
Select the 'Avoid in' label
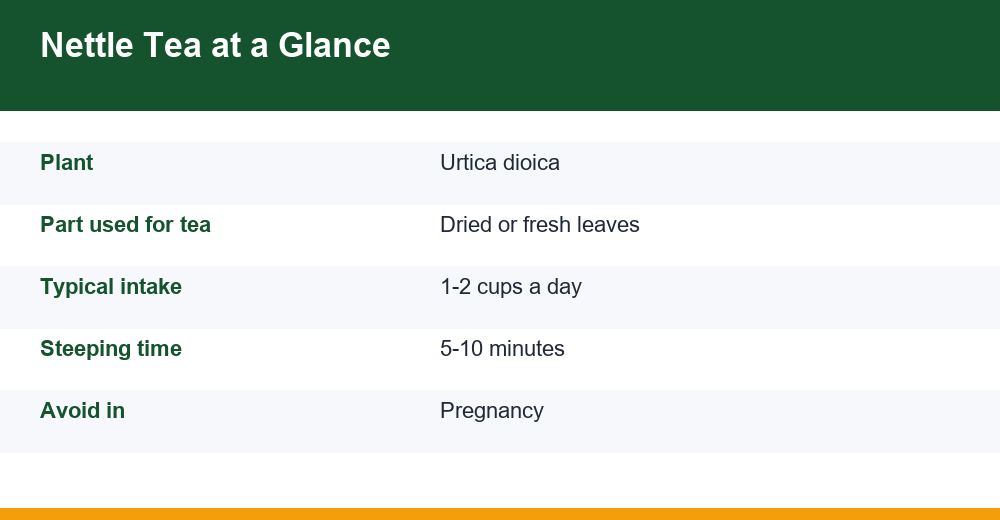coord(82,410)
